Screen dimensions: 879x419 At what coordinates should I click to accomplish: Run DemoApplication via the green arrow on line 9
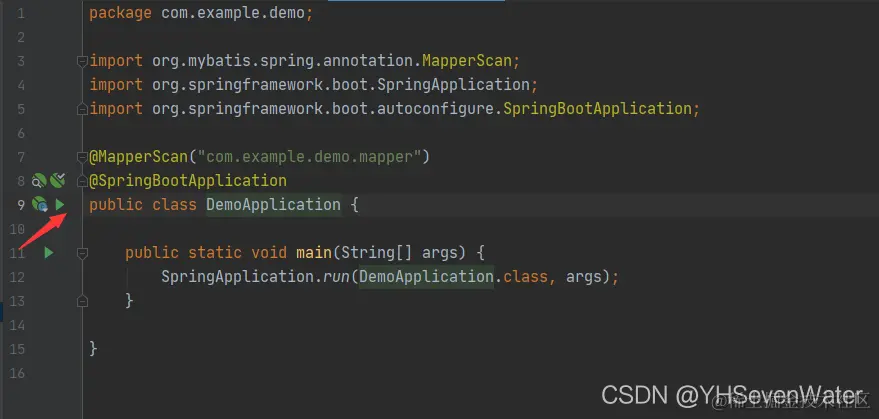(x=59, y=205)
